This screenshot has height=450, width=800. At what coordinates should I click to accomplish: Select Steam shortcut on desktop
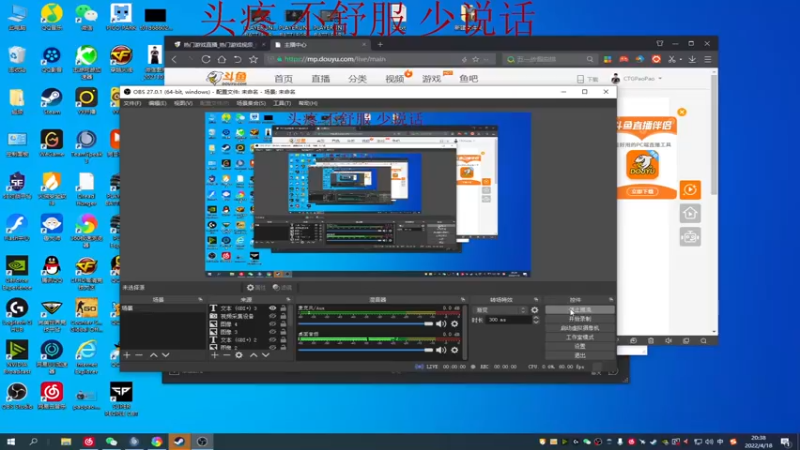[x=52, y=101]
